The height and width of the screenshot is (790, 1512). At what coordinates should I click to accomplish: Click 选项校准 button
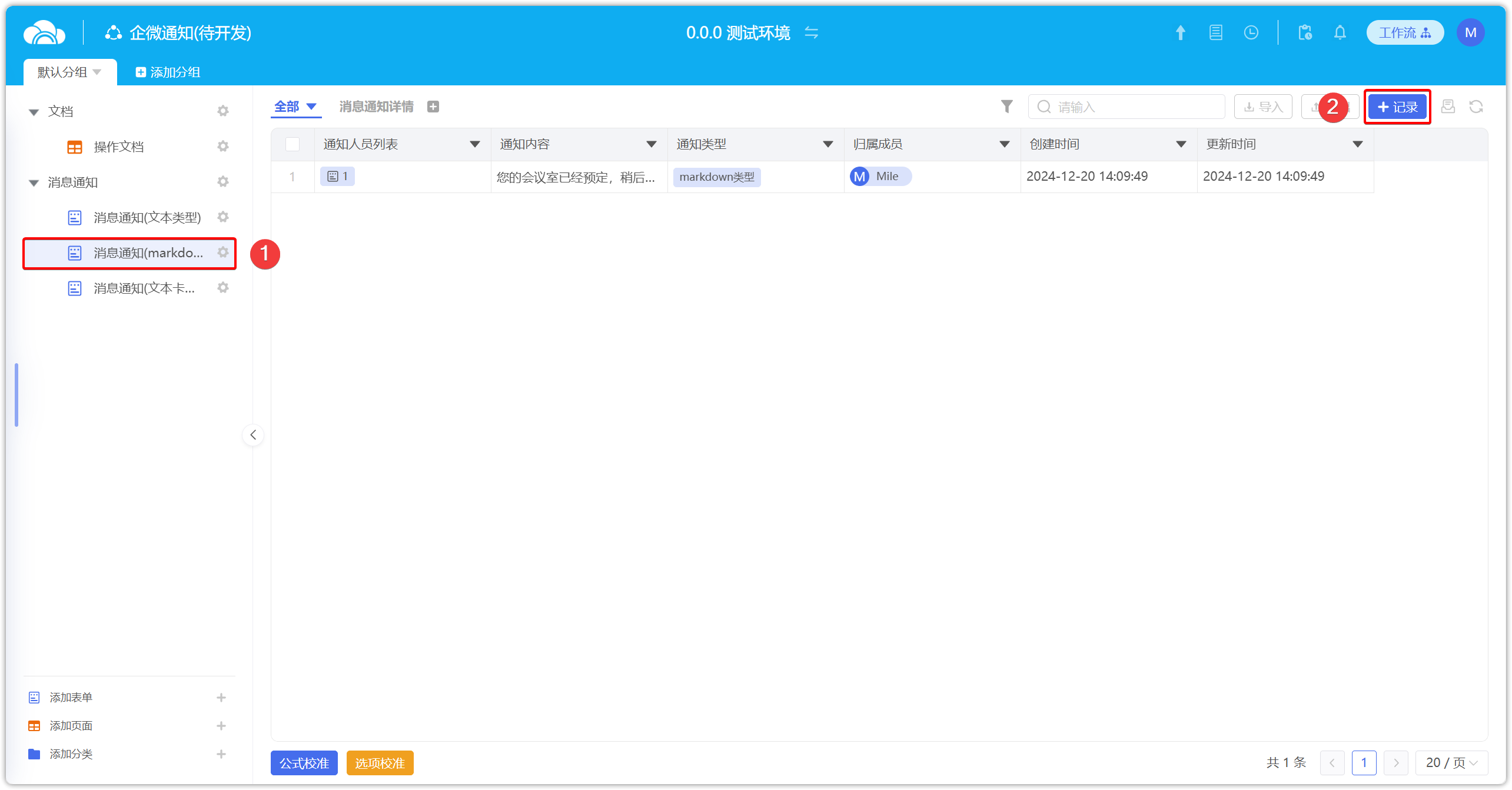coord(380,763)
